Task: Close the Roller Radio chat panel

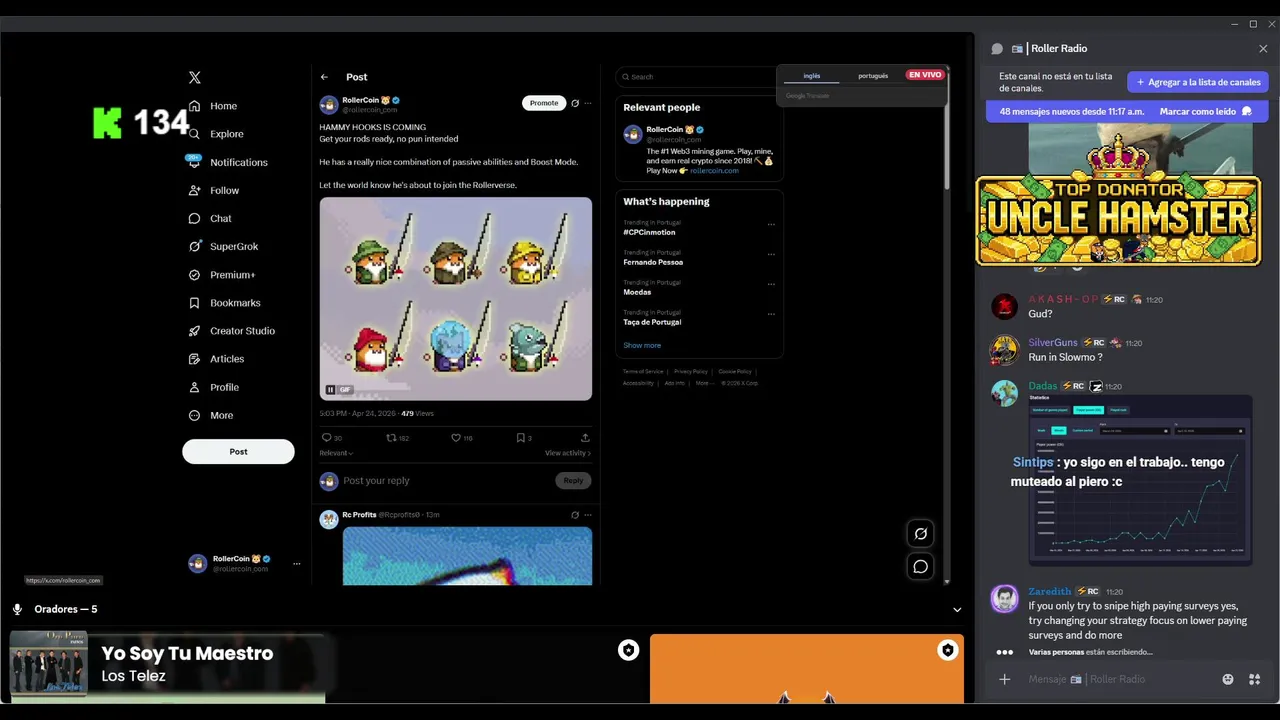Action: 1263,48
